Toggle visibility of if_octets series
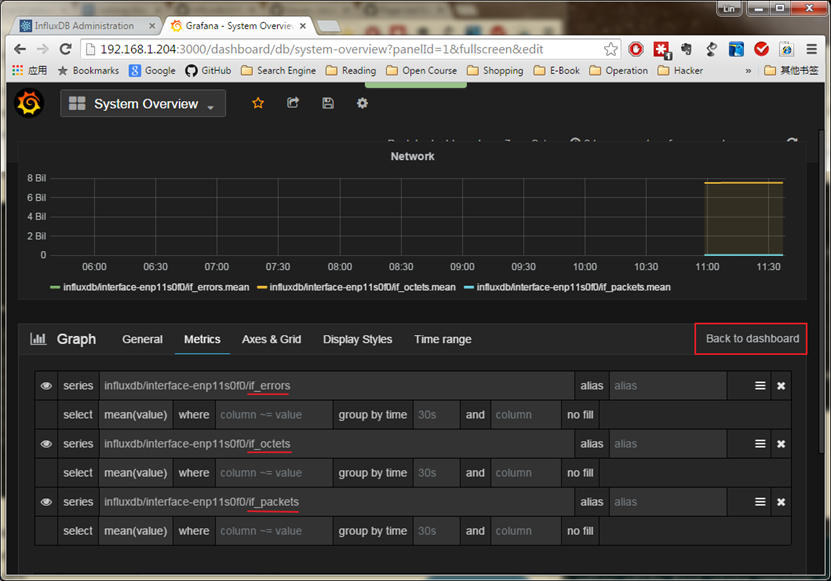Viewport: 831px width, 581px height. click(46, 444)
